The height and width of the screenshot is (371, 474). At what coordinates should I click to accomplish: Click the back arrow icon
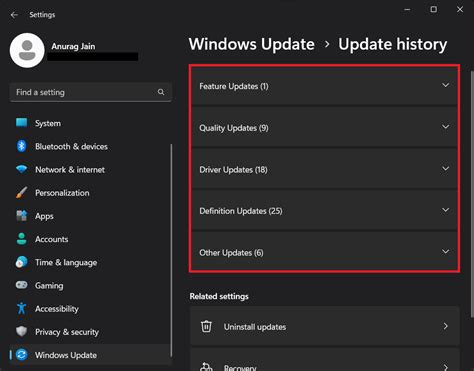pyautogui.click(x=14, y=15)
